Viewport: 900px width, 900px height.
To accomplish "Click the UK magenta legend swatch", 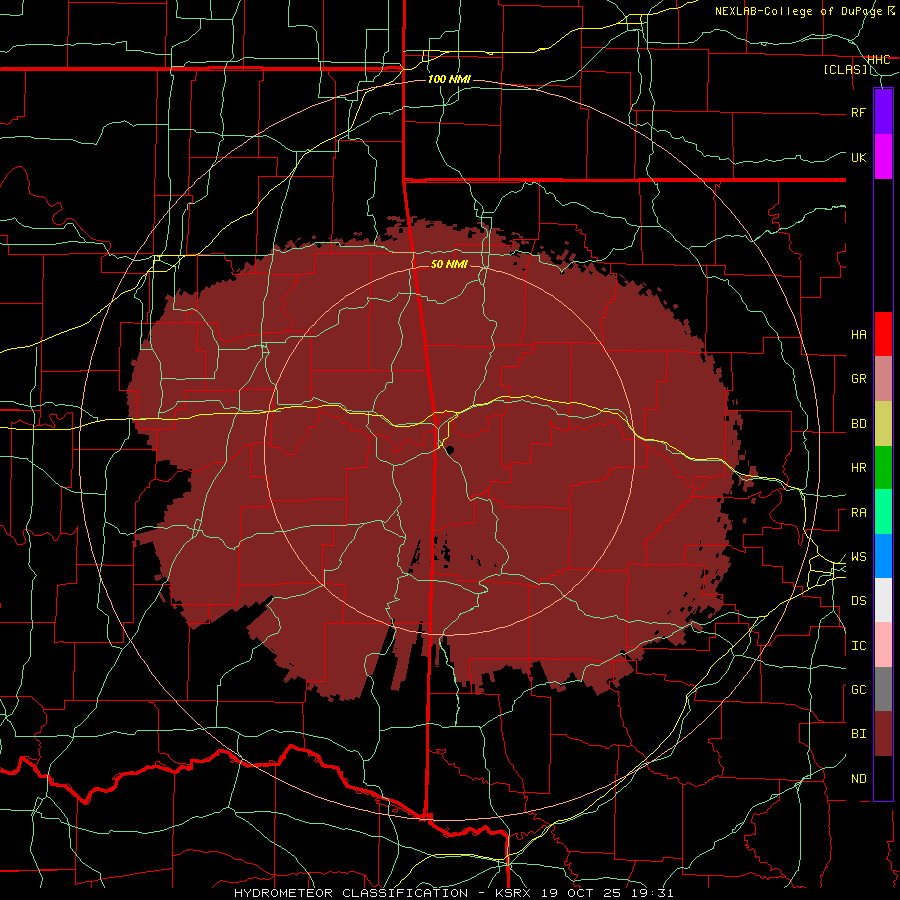I will (883, 157).
